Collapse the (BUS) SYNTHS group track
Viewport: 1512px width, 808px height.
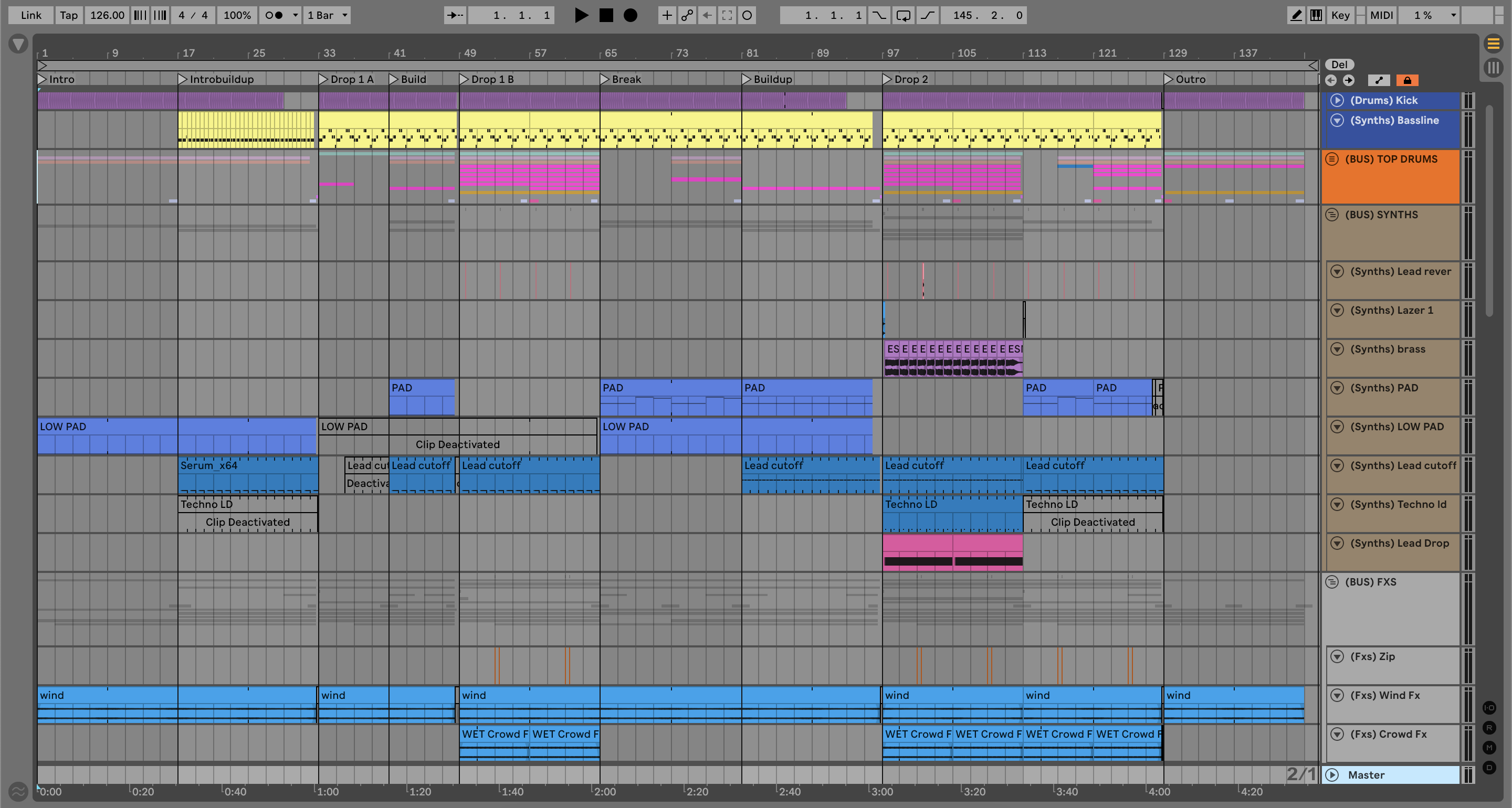[1332, 215]
